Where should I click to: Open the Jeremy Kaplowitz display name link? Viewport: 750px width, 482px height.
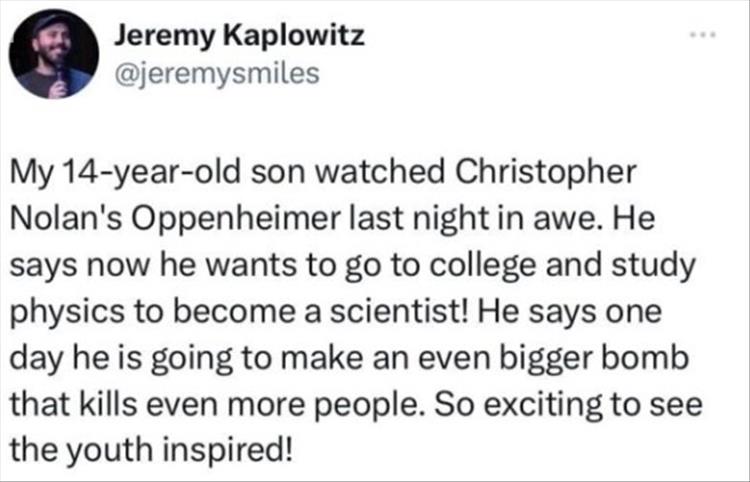238,37
